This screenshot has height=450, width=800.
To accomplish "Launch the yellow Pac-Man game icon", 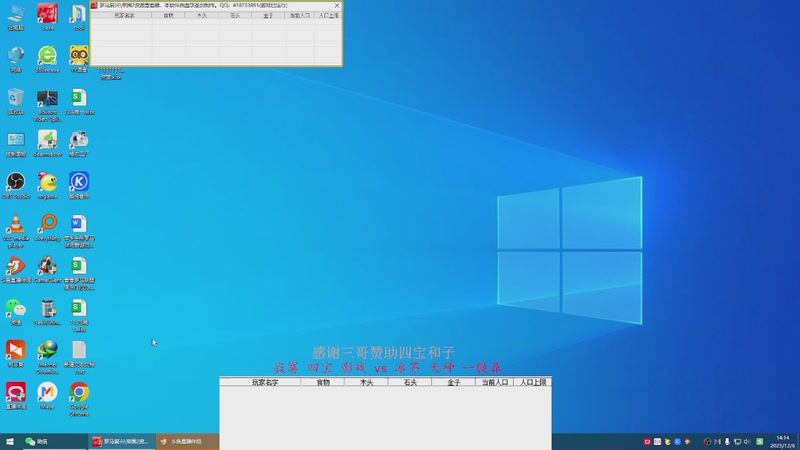I will point(47,185).
